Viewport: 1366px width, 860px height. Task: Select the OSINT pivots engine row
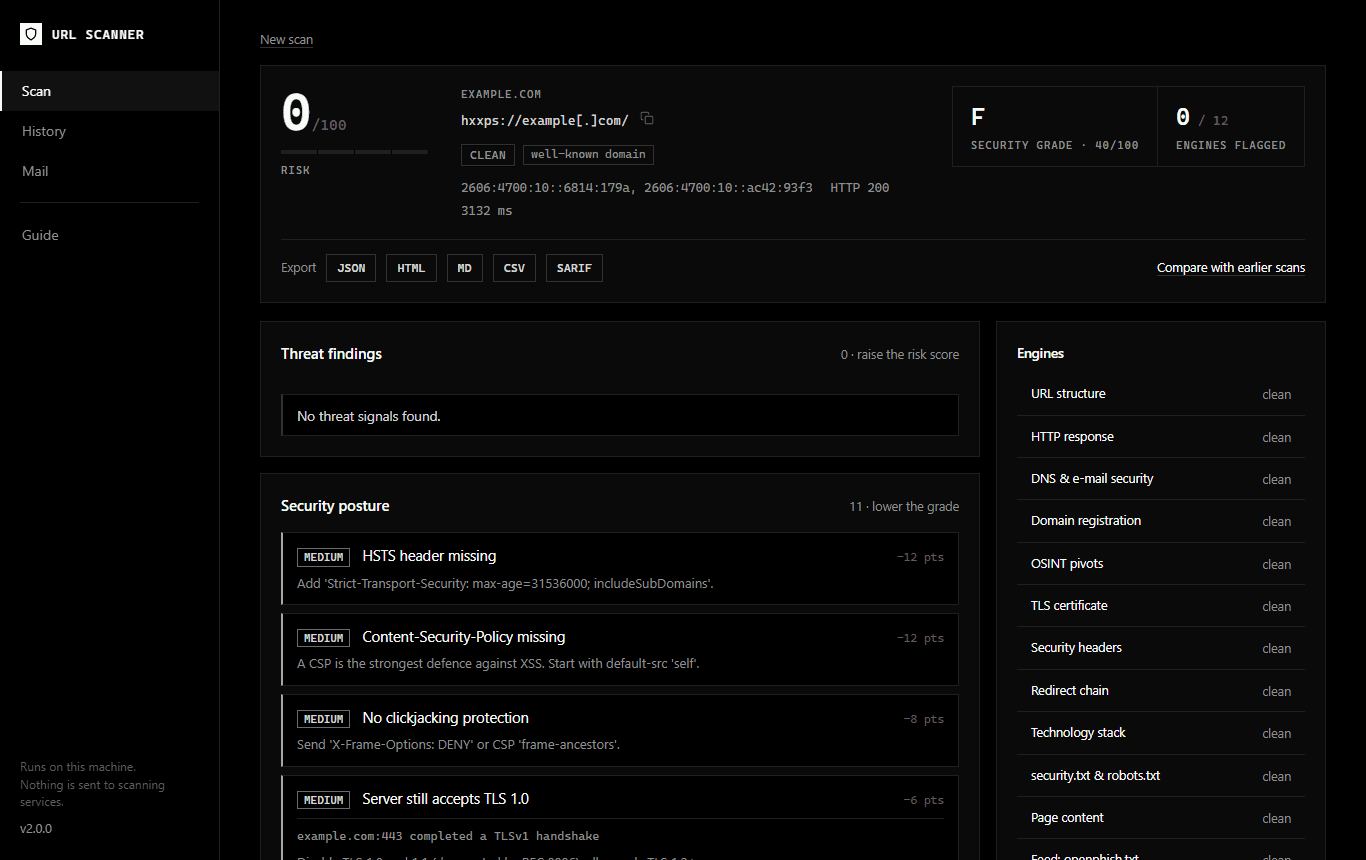(1161, 564)
